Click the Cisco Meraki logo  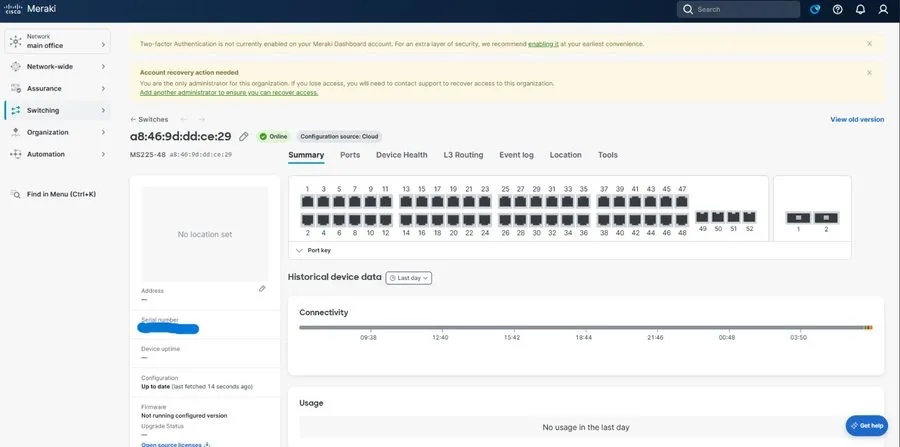pos(30,9)
